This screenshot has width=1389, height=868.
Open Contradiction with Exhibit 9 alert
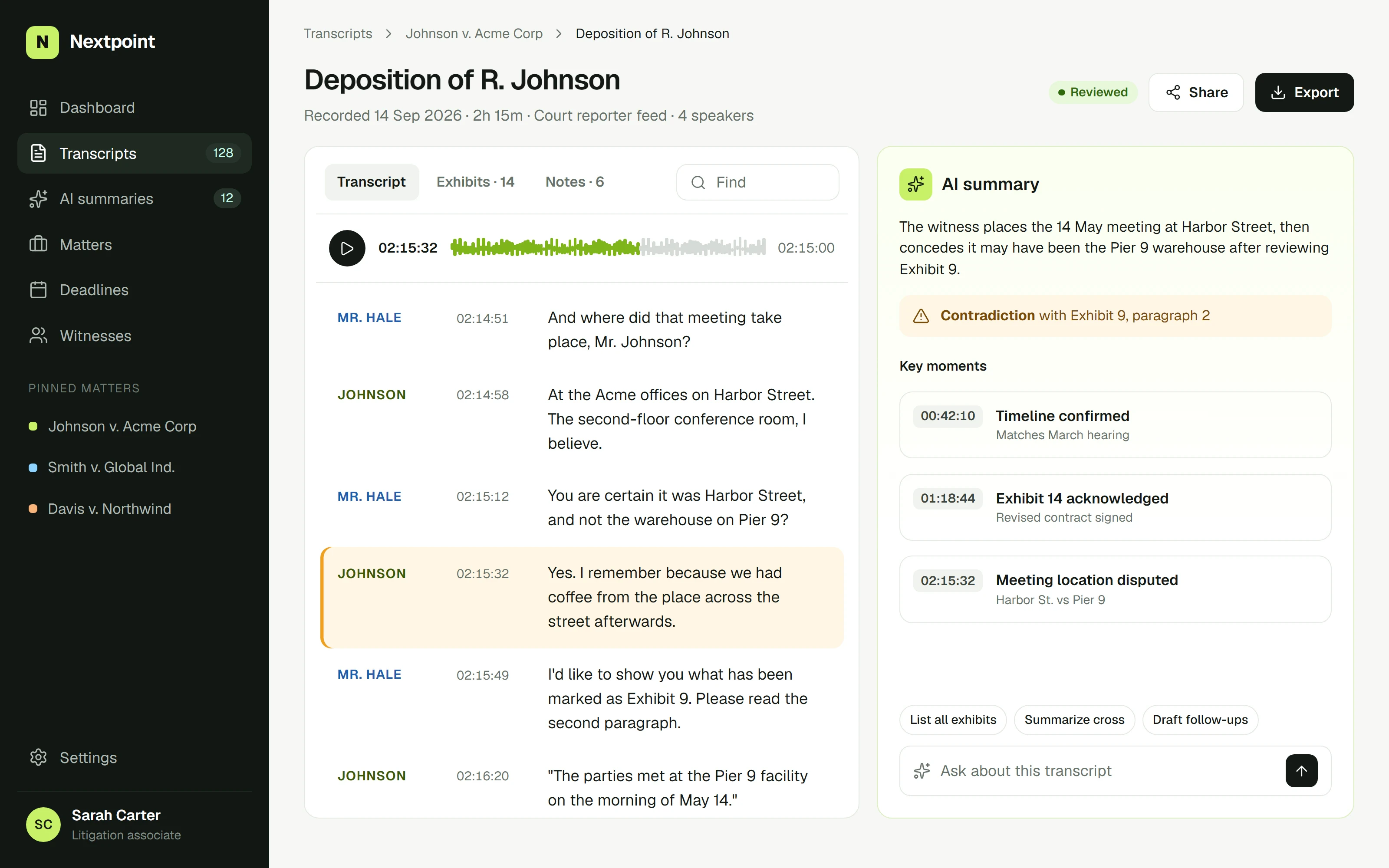tap(1115, 316)
